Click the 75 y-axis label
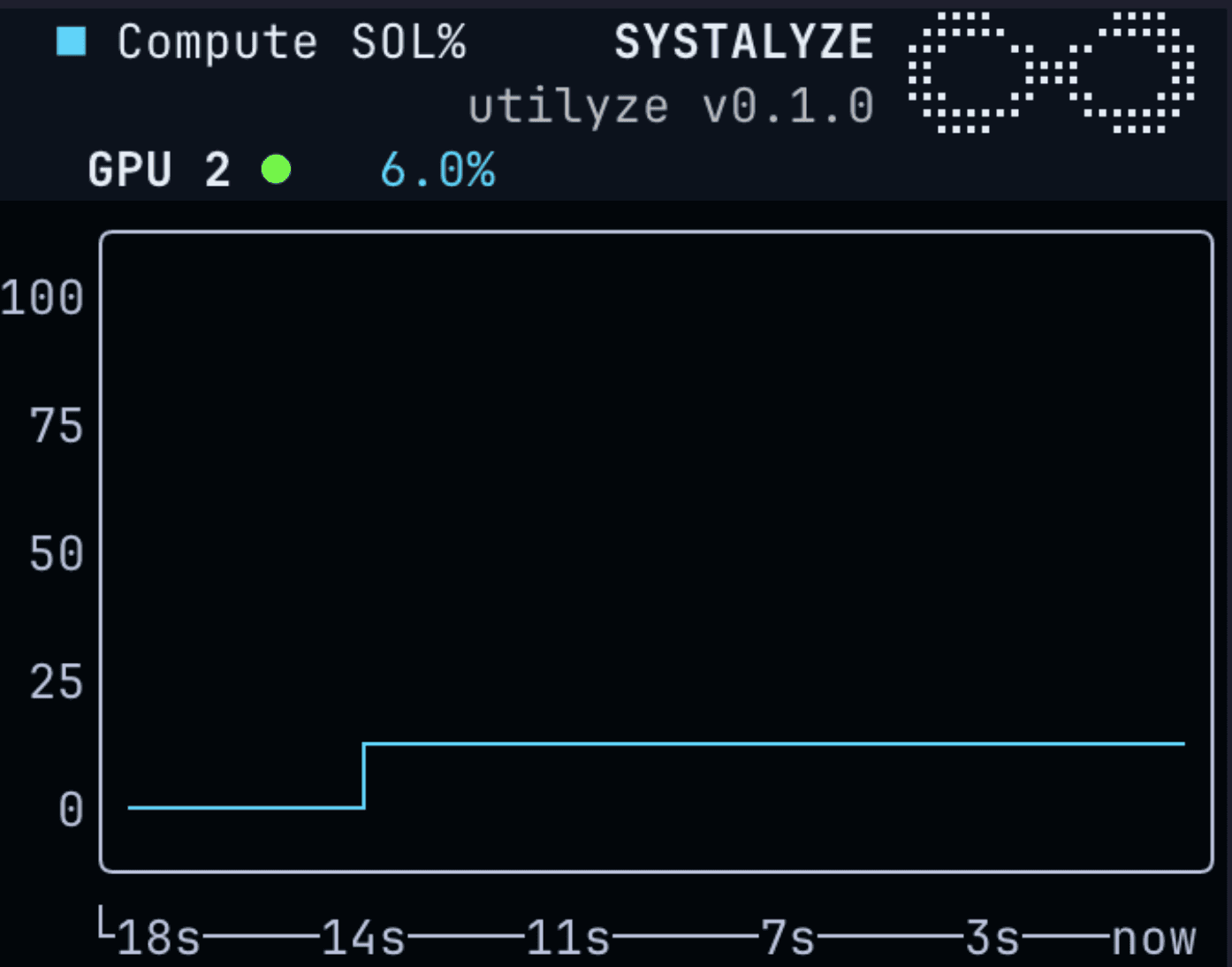The width and height of the screenshot is (1232, 967). coord(57,426)
